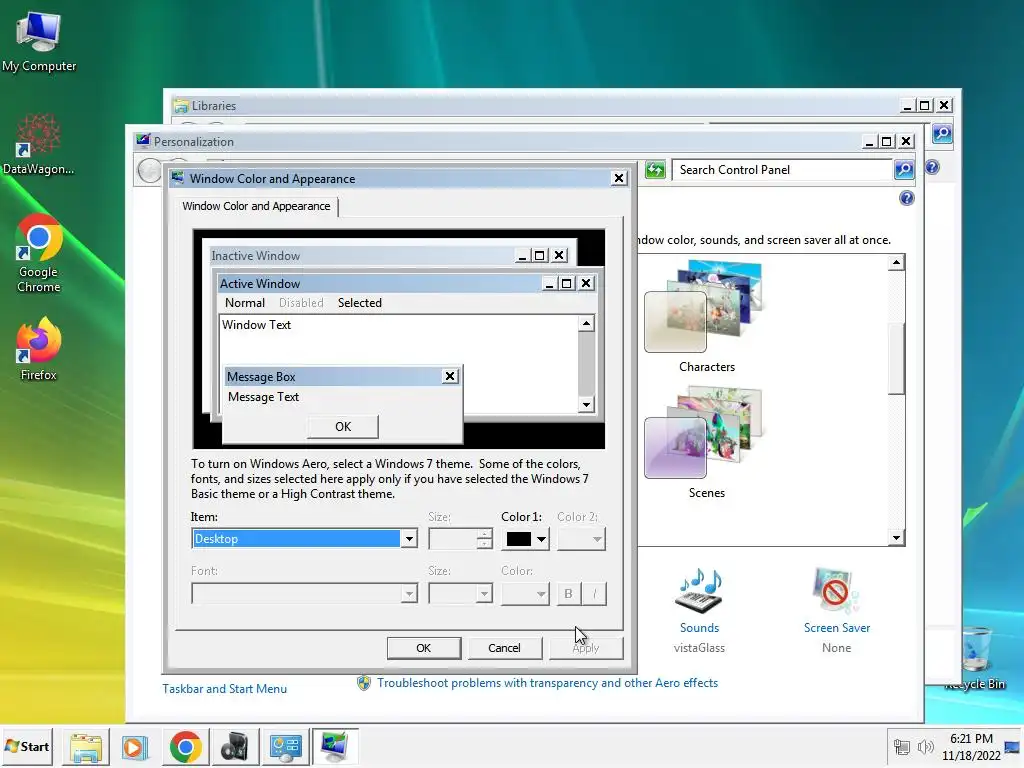Click the Libraries window title bar
1024x768 pixels.
(536, 106)
